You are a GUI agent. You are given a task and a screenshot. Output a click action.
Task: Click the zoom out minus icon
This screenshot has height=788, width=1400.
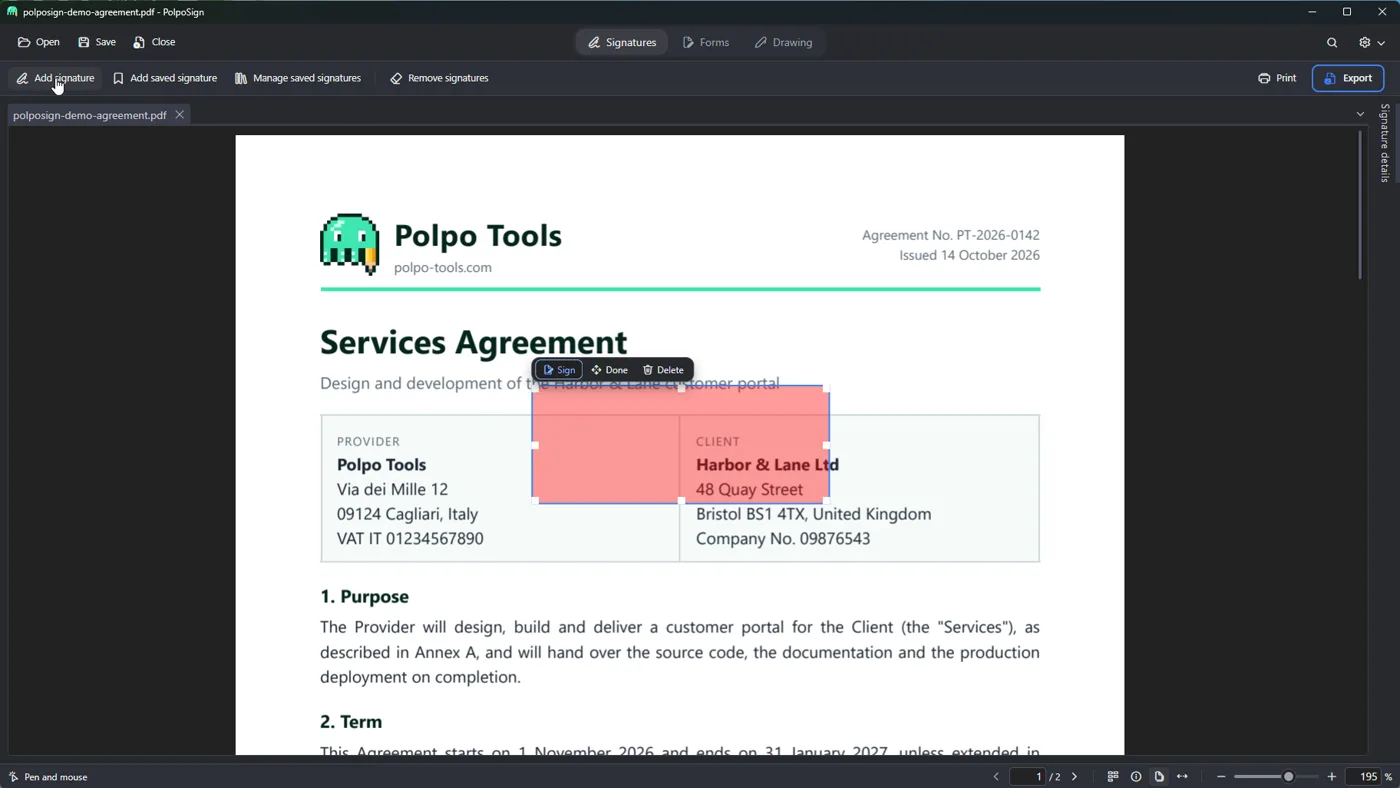[x=1221, y=777]
